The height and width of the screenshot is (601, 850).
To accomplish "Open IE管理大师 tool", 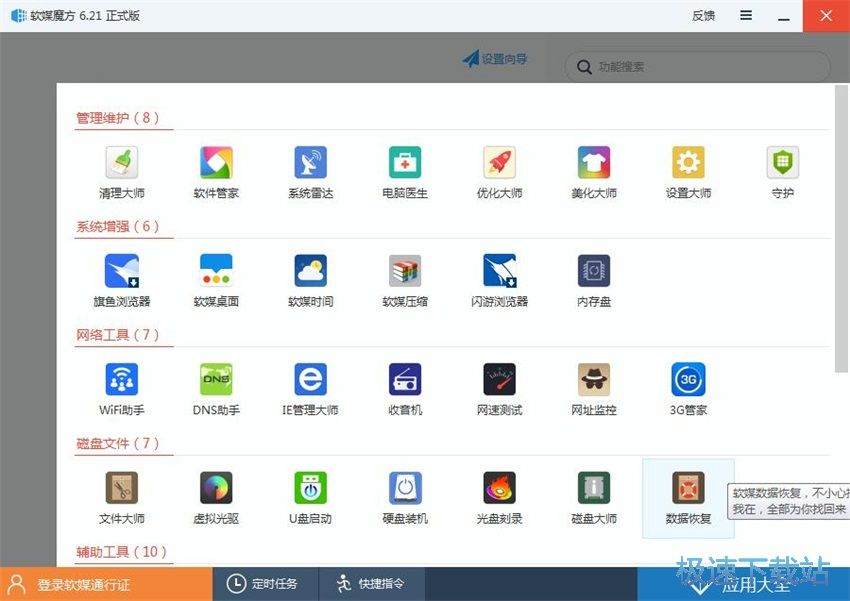I will 311,389.
